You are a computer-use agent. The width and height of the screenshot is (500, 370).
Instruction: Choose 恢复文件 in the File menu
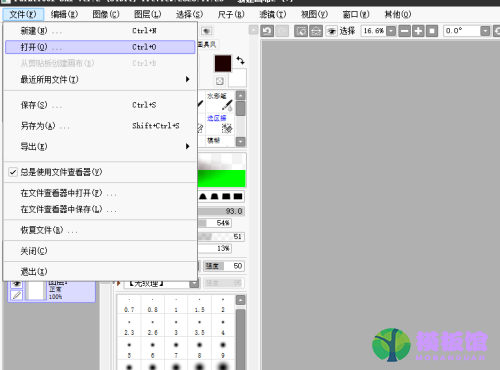100,230
